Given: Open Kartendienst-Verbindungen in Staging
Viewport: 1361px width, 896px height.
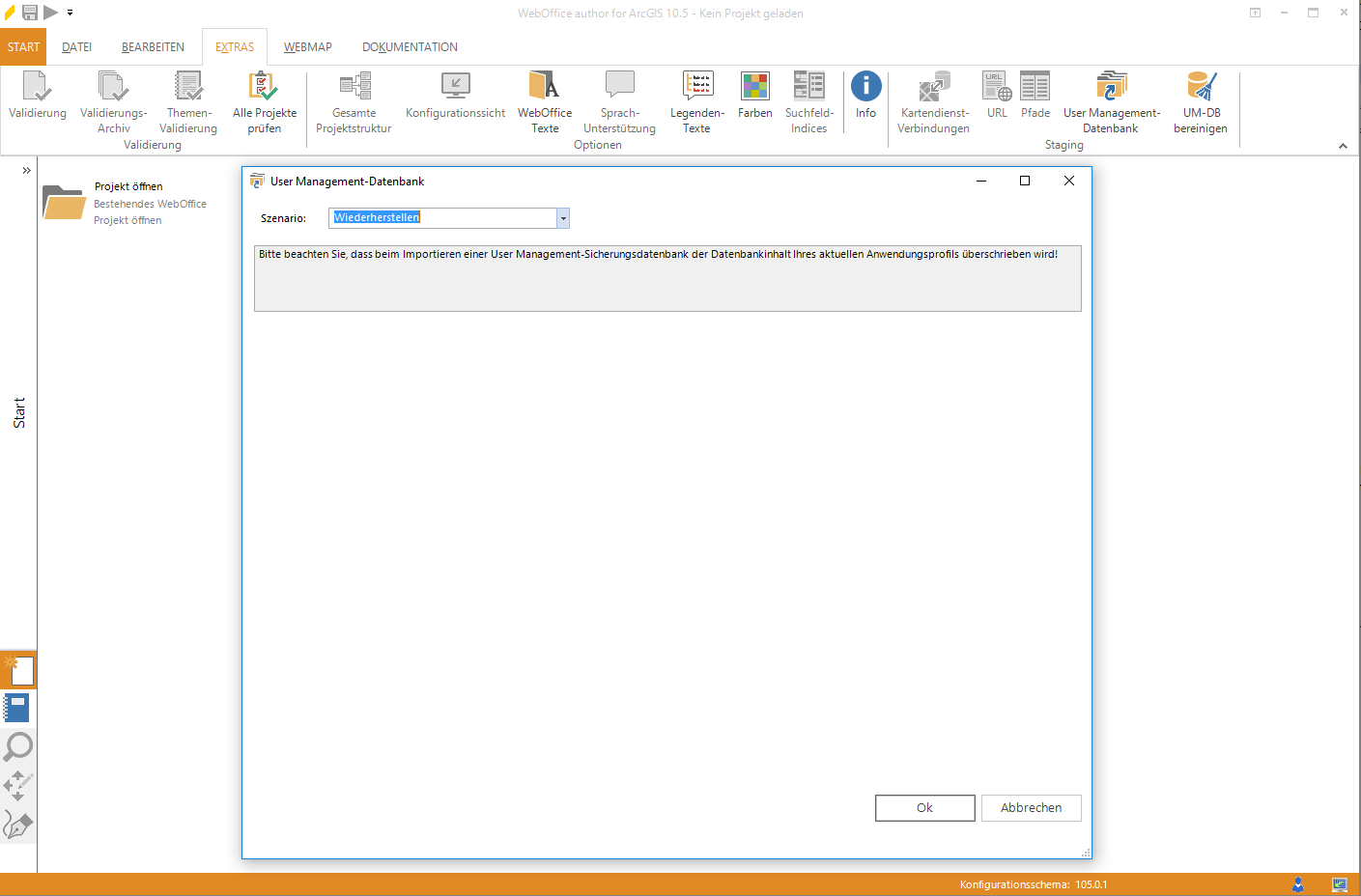Looking at the screenshot, I should click(932, 100).
